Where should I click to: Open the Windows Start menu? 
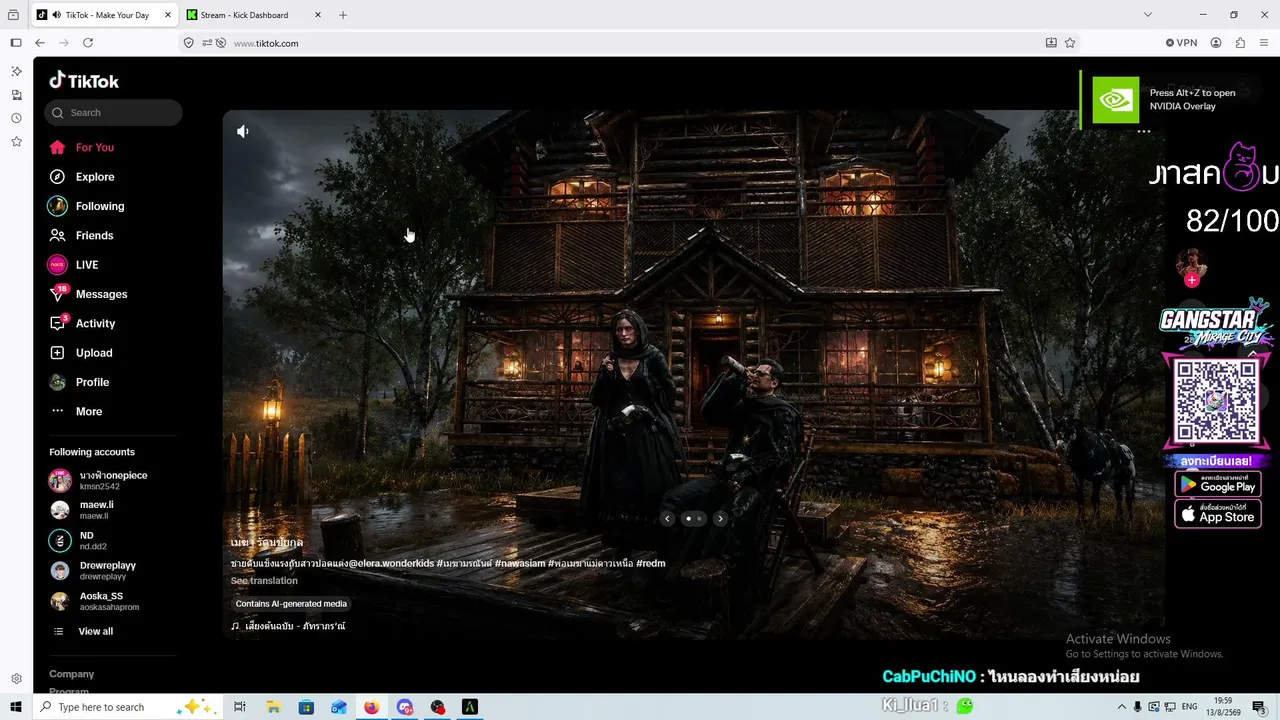pos(16,707)
